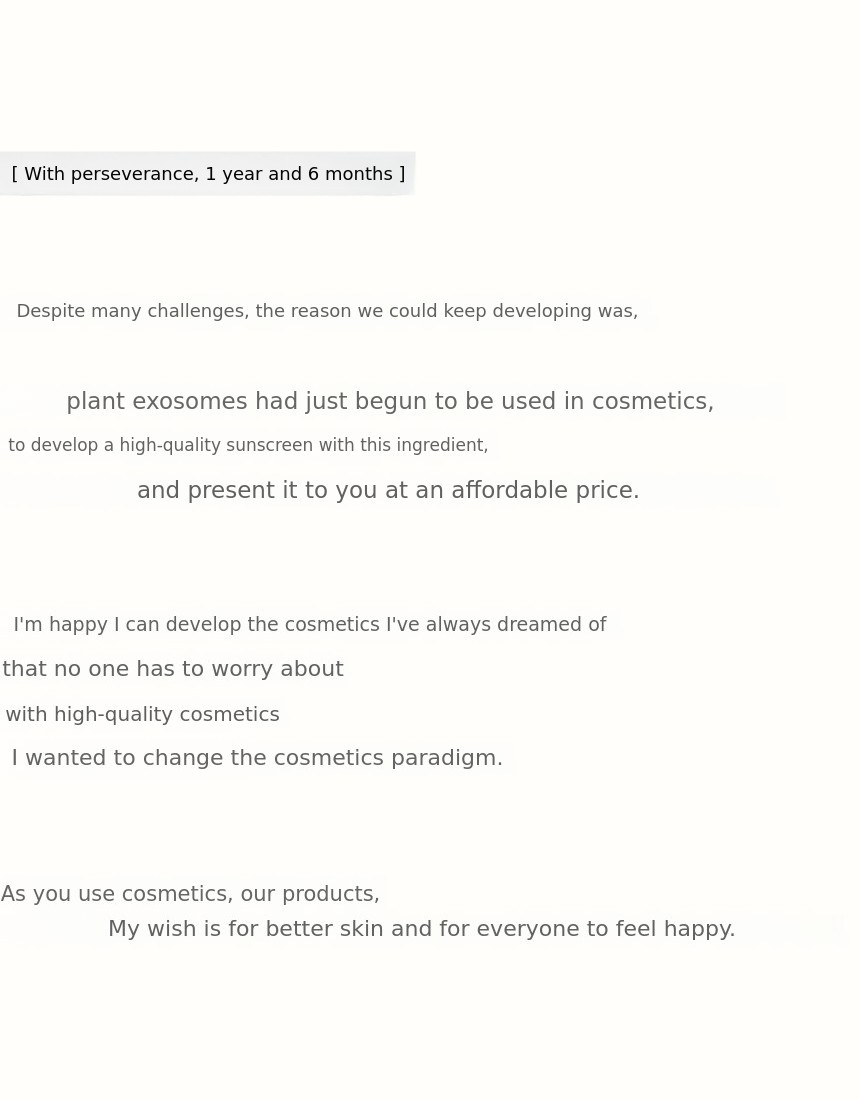The width and height of the screenshot is (860, 1100).
Task: Select the "with high-quality cosmetics" line
Action: 142,715
